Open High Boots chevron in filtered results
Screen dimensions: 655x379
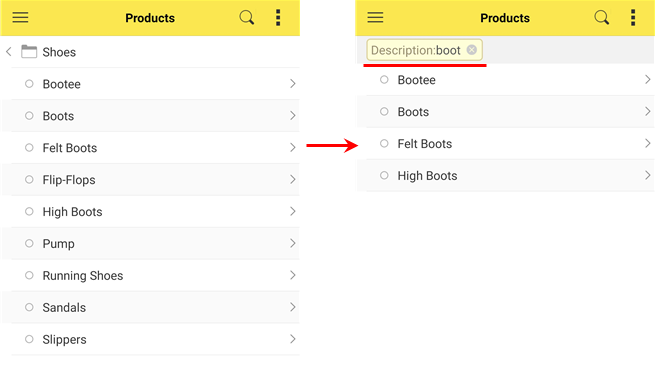pyautogui.click(x=647, y=176)
